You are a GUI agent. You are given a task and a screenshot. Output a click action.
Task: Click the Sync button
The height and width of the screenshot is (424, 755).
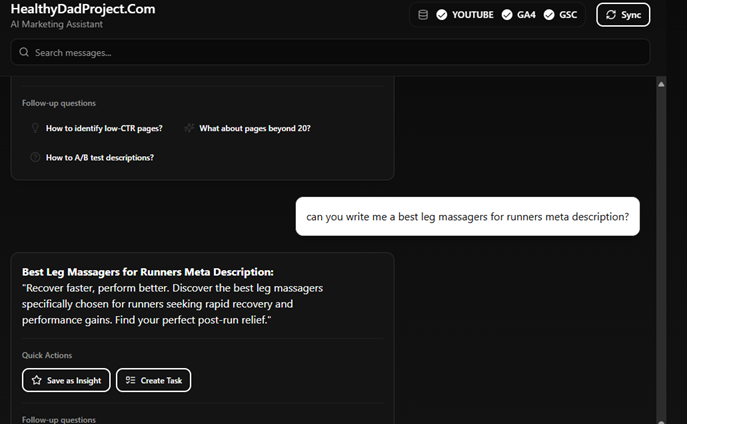point(623,15)
